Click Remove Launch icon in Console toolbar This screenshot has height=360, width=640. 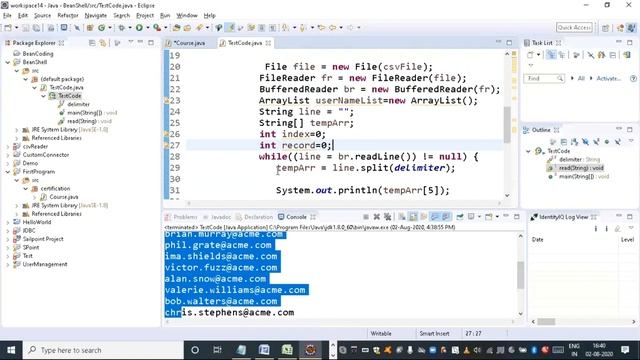tap(377, 217)
